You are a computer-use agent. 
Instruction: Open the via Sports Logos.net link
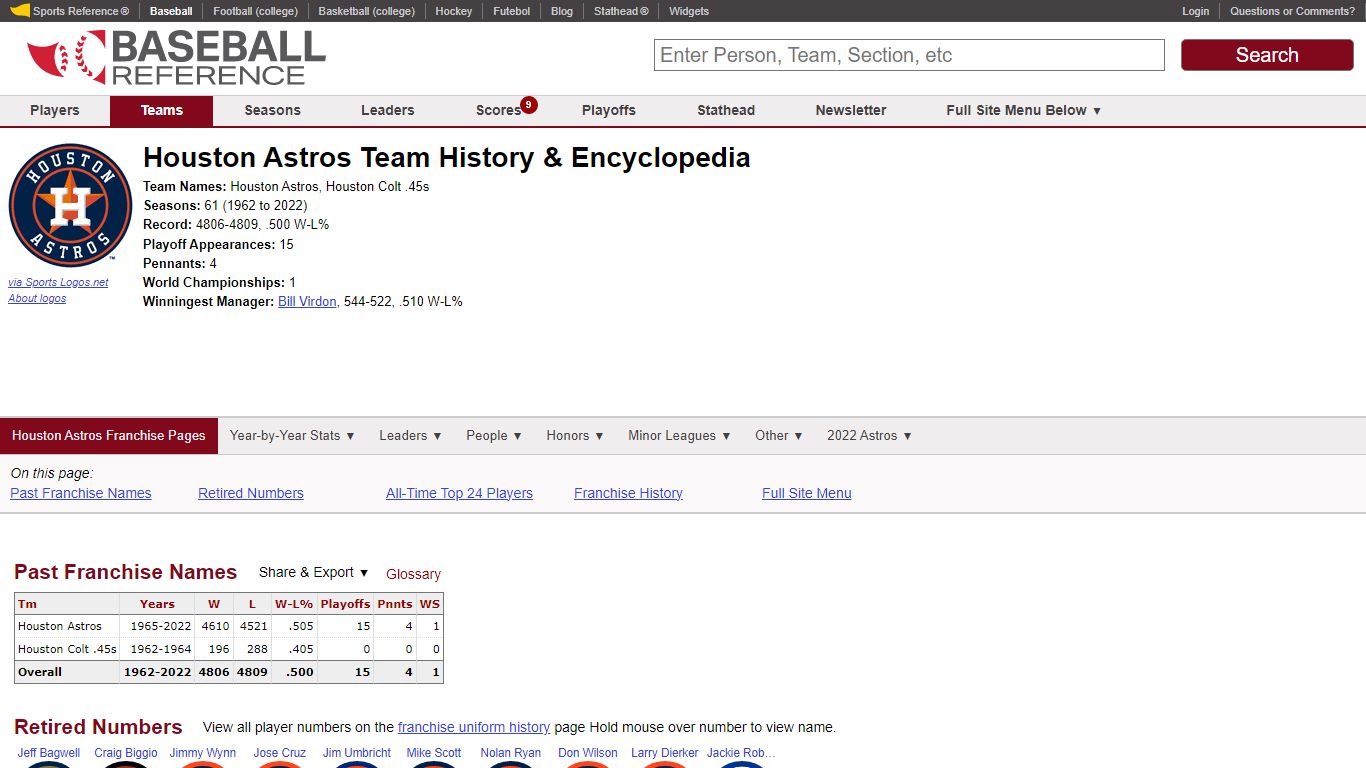[58, 282]
